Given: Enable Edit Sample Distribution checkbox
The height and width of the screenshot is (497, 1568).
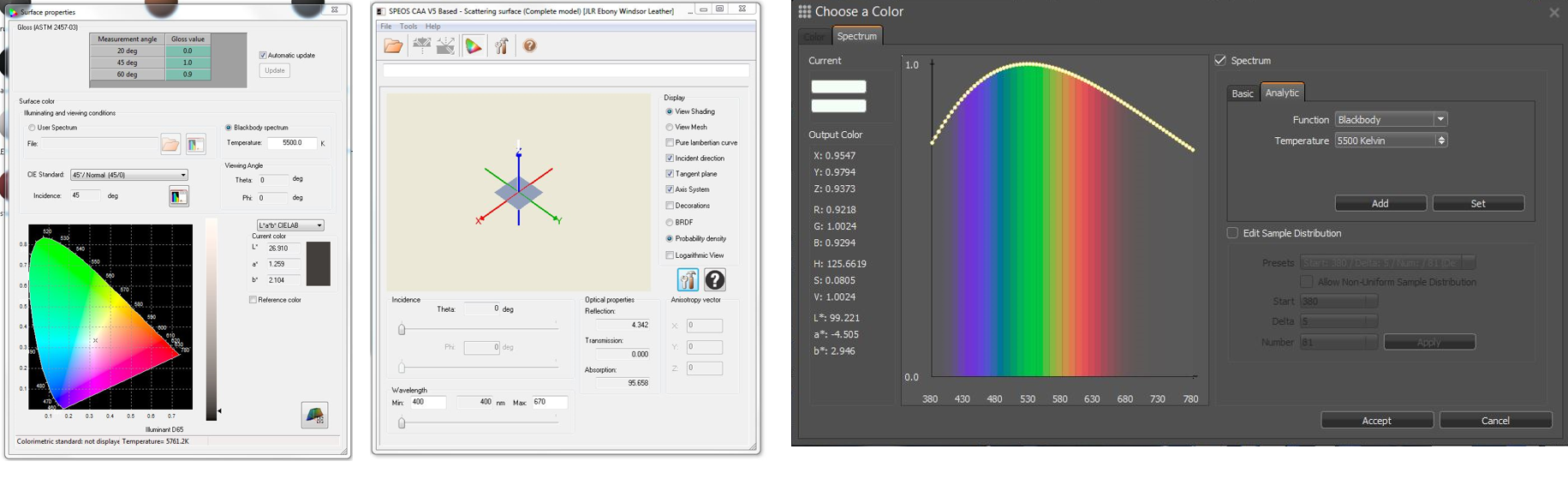Looking at the screenshot, I should [x=1232, y=232].
